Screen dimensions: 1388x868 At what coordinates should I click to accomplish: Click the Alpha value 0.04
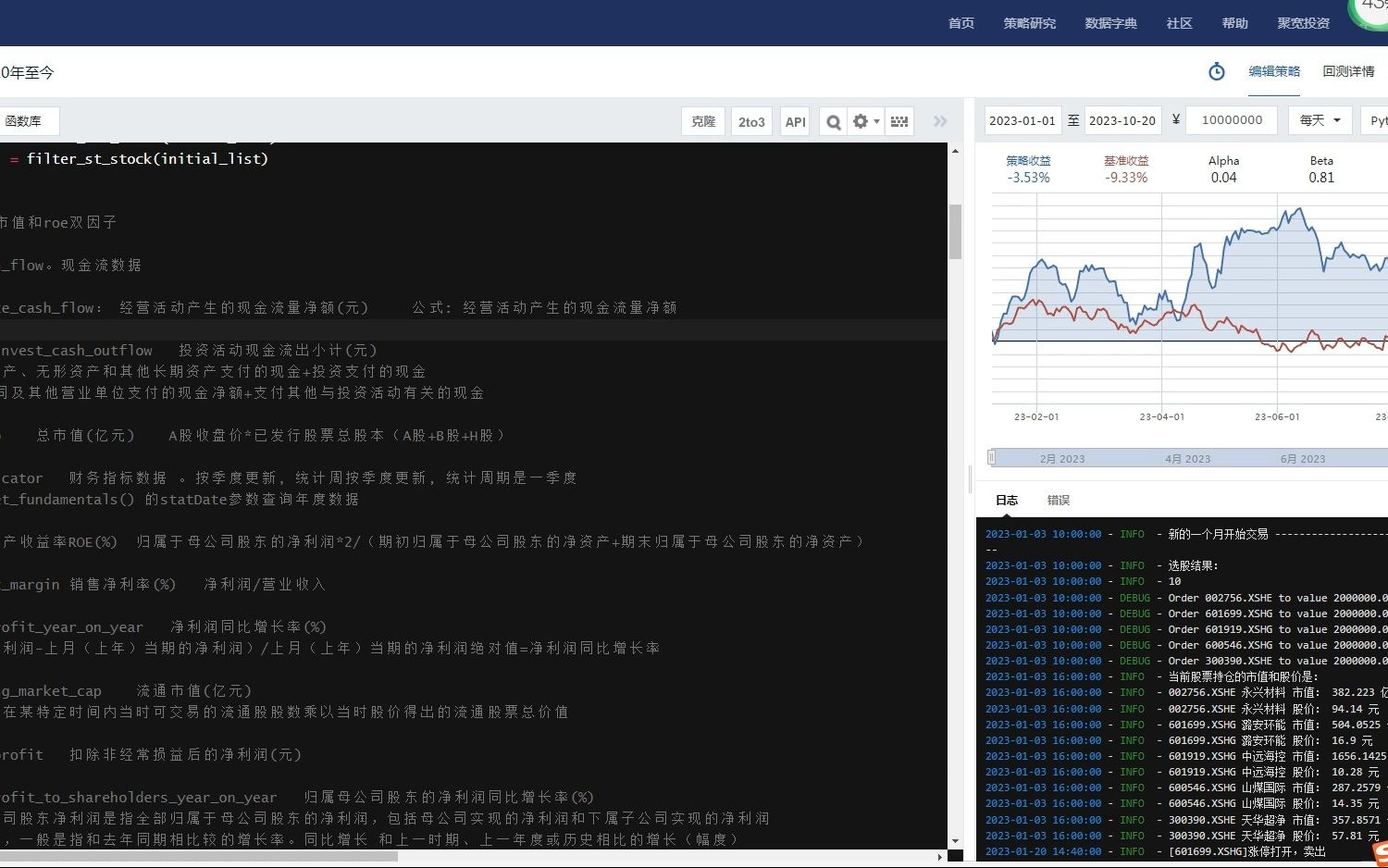tap(1223, 178)
